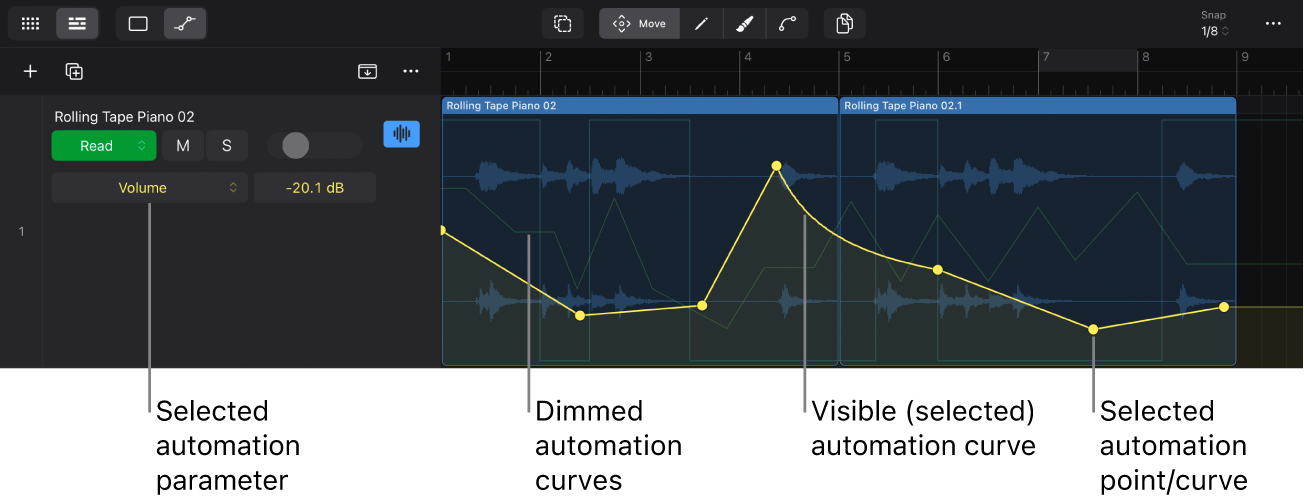Click the import track icon in header
The width and height of the screenshot is (1304, 500).
368,71
